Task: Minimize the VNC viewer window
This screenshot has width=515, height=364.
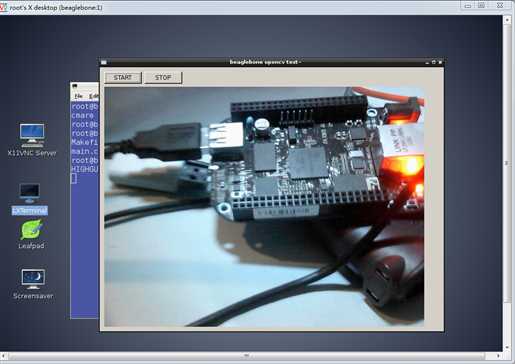Action: [468, 6]
